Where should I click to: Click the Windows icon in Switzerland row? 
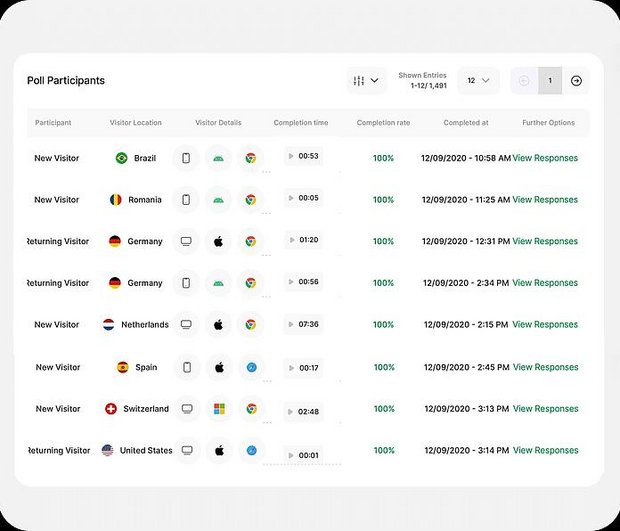(x=218, y=409)
